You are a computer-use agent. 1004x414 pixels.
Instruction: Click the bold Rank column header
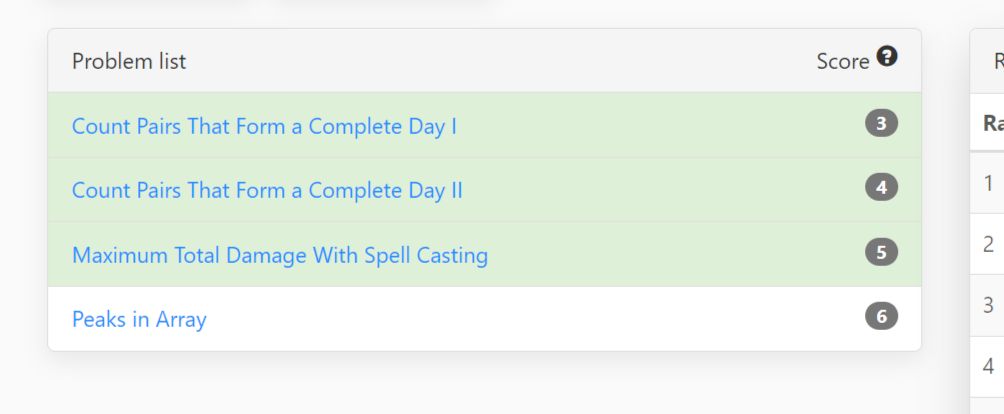(x=993, y=123)
